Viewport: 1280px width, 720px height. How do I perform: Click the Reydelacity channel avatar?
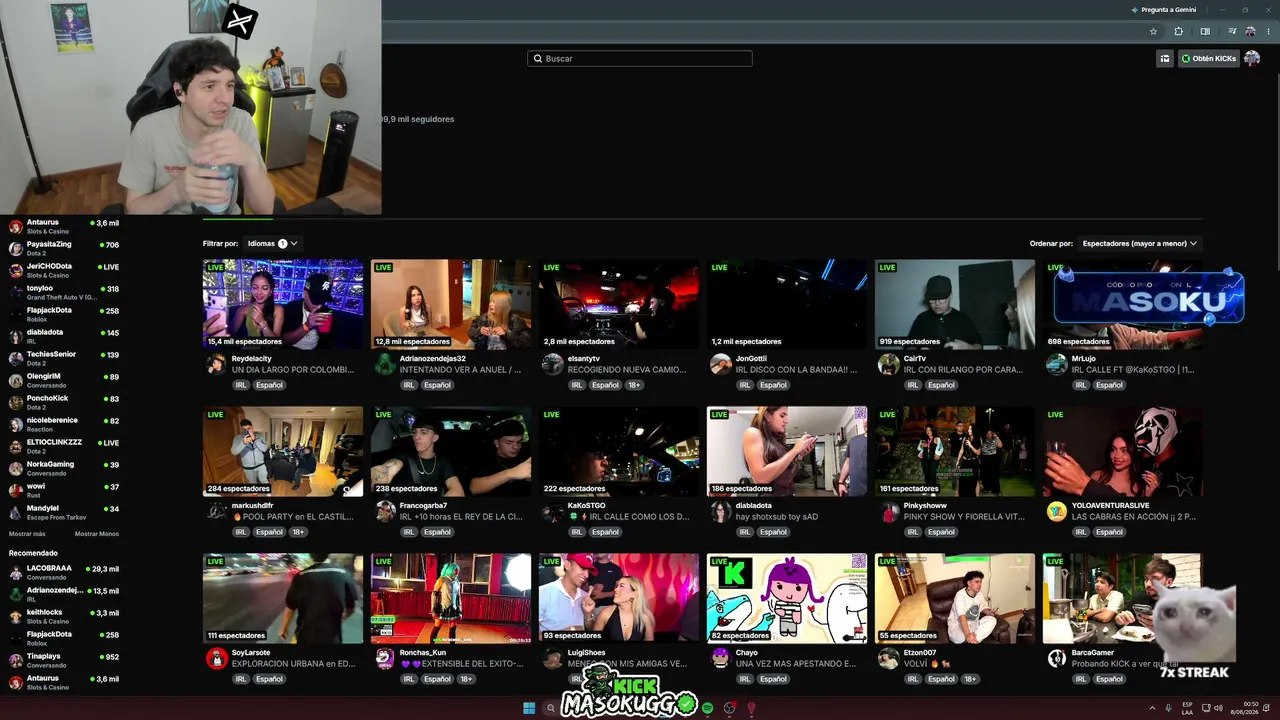[216, 364]
